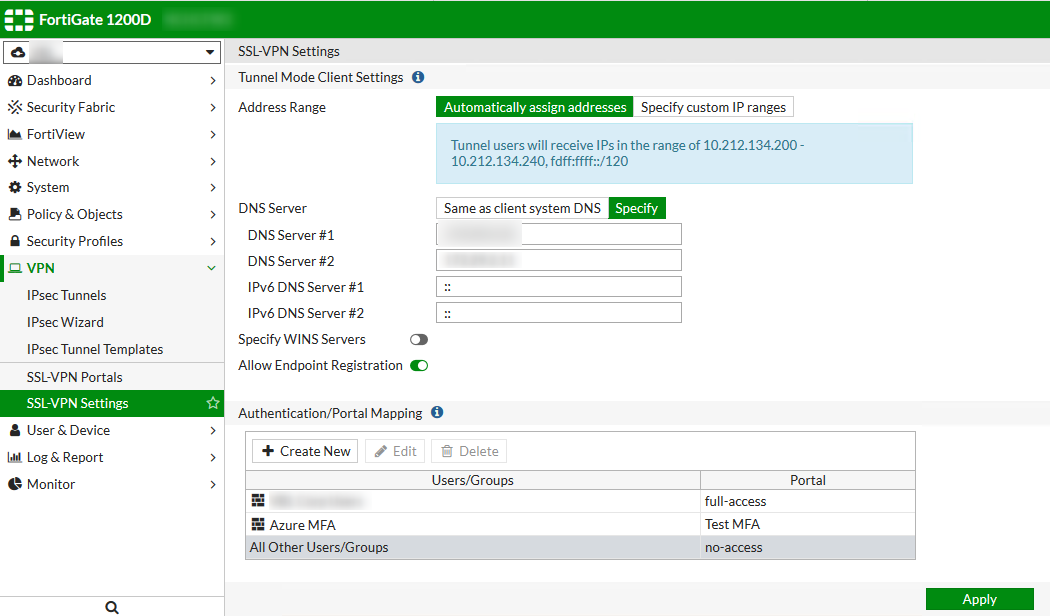Click the FortiView chart icon
The width and height of the screenshot is (1050, 616).
tap(15, 135)
